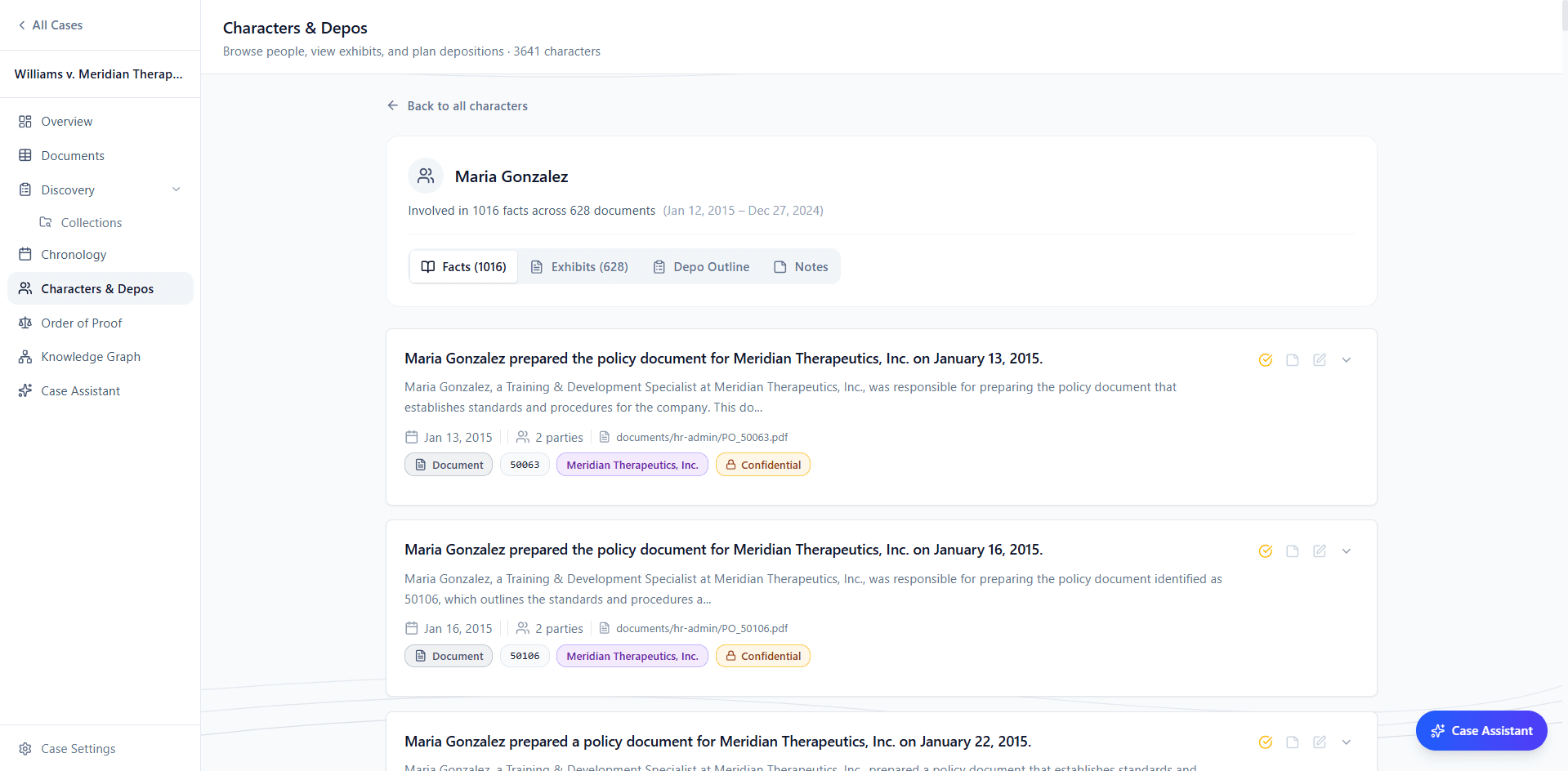Toggle verified checkmark on January 22 fact

click(x=1266, y=742)
